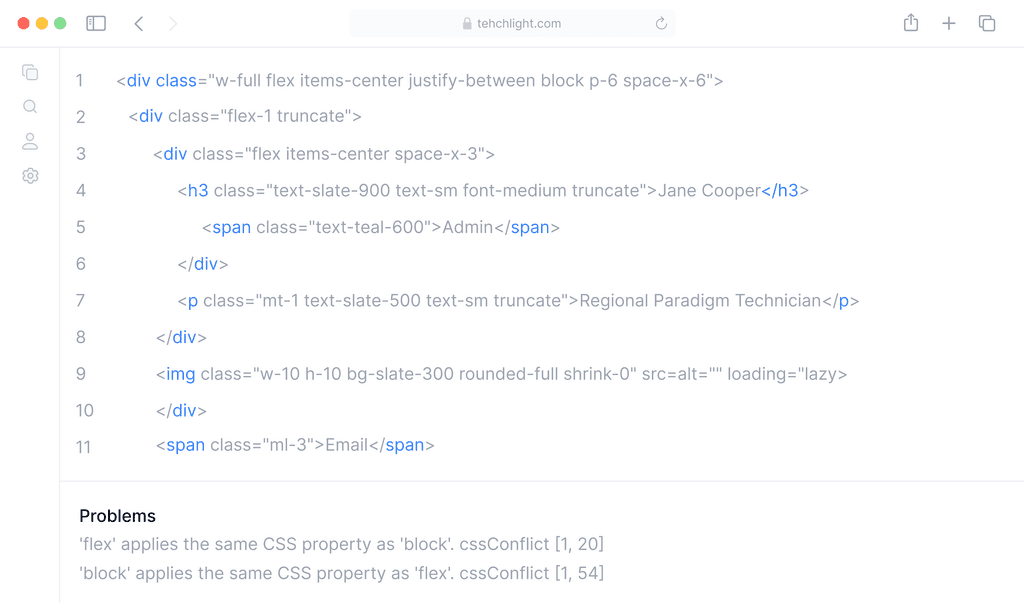Show all tabs with the tab overview icon
The height and width of the screenshot is (603, 1024).
pos(987,22)
